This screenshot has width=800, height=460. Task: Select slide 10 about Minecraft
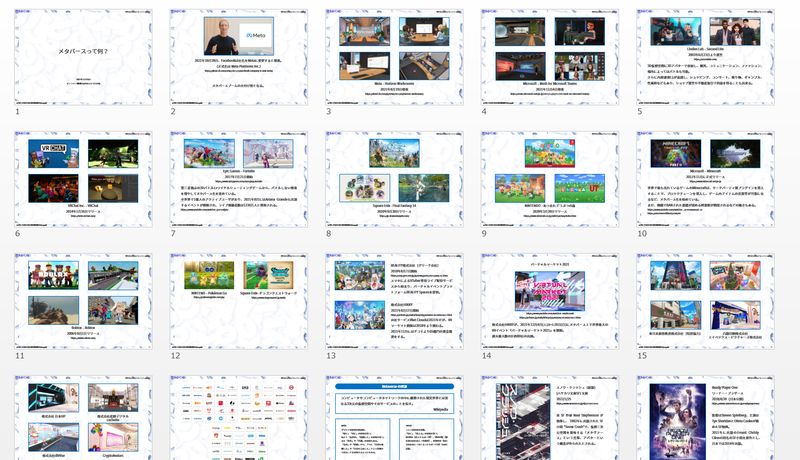[706, 180]
